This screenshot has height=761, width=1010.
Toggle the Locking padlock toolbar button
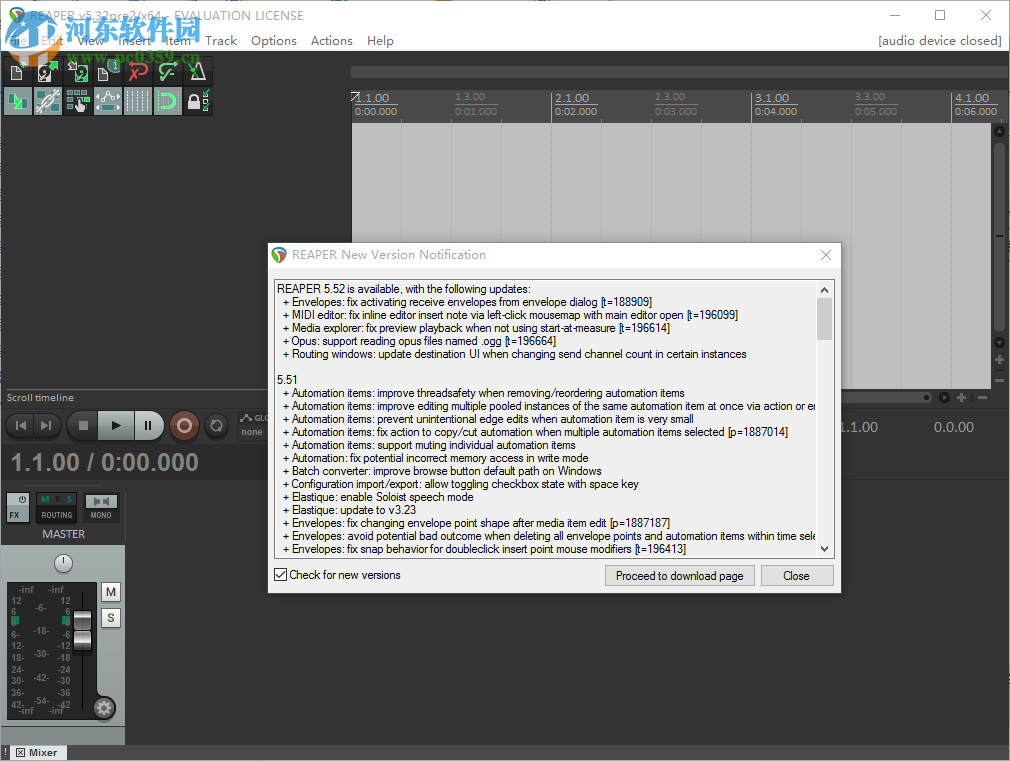click(x=197, y=101)
